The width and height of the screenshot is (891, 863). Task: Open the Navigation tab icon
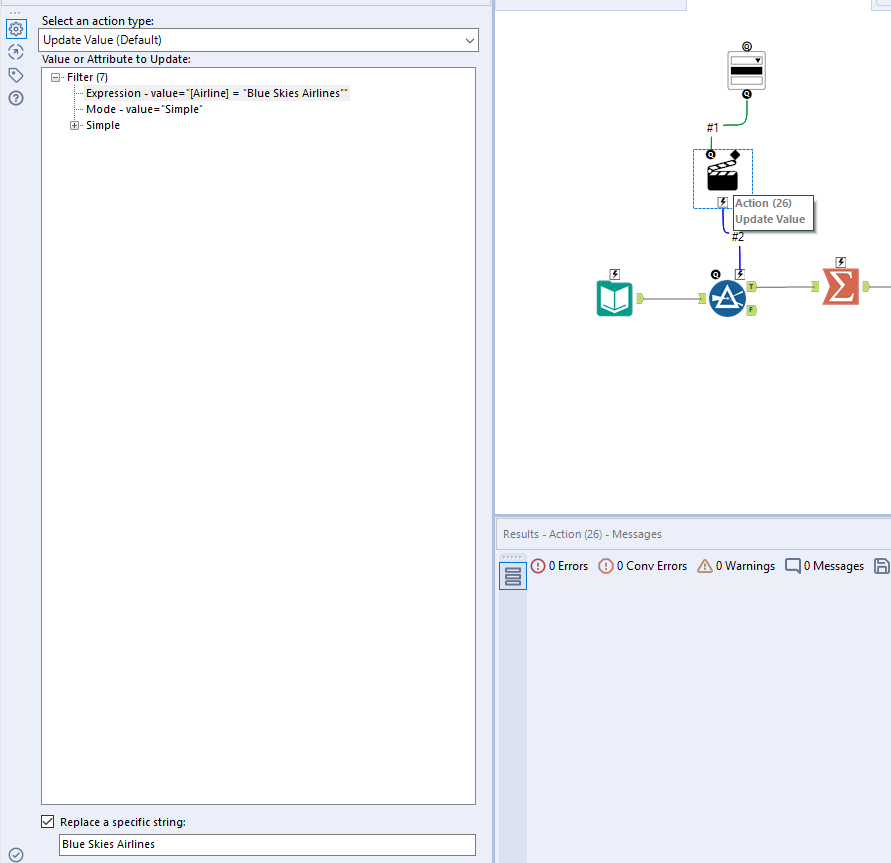coord(16,52)
